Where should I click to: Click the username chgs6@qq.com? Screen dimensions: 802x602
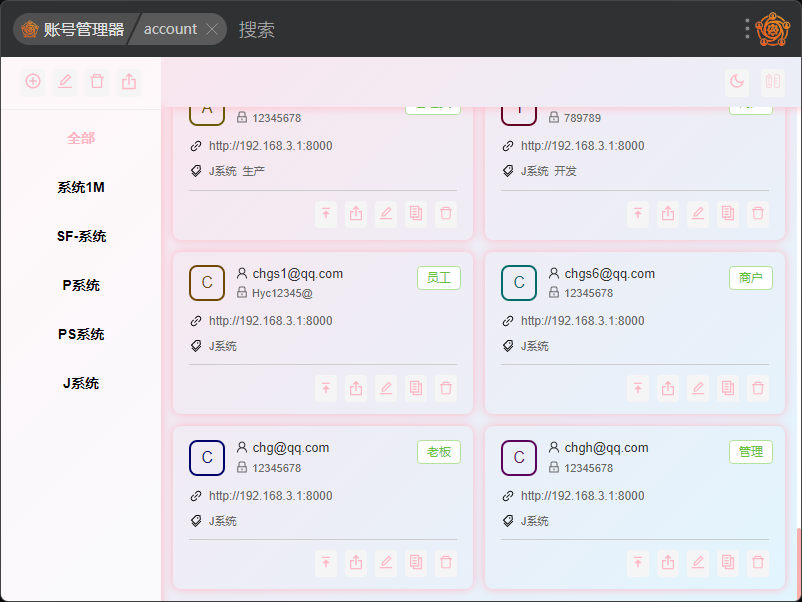tap(610, 274)
